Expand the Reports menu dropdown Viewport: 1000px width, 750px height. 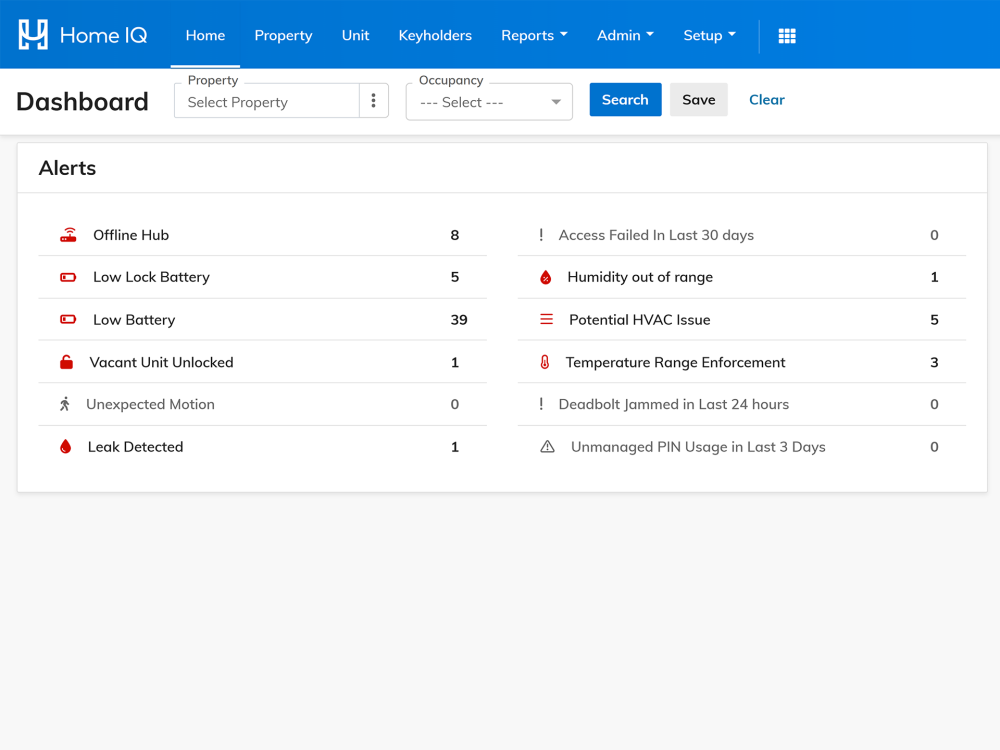(x=534, y=36)
